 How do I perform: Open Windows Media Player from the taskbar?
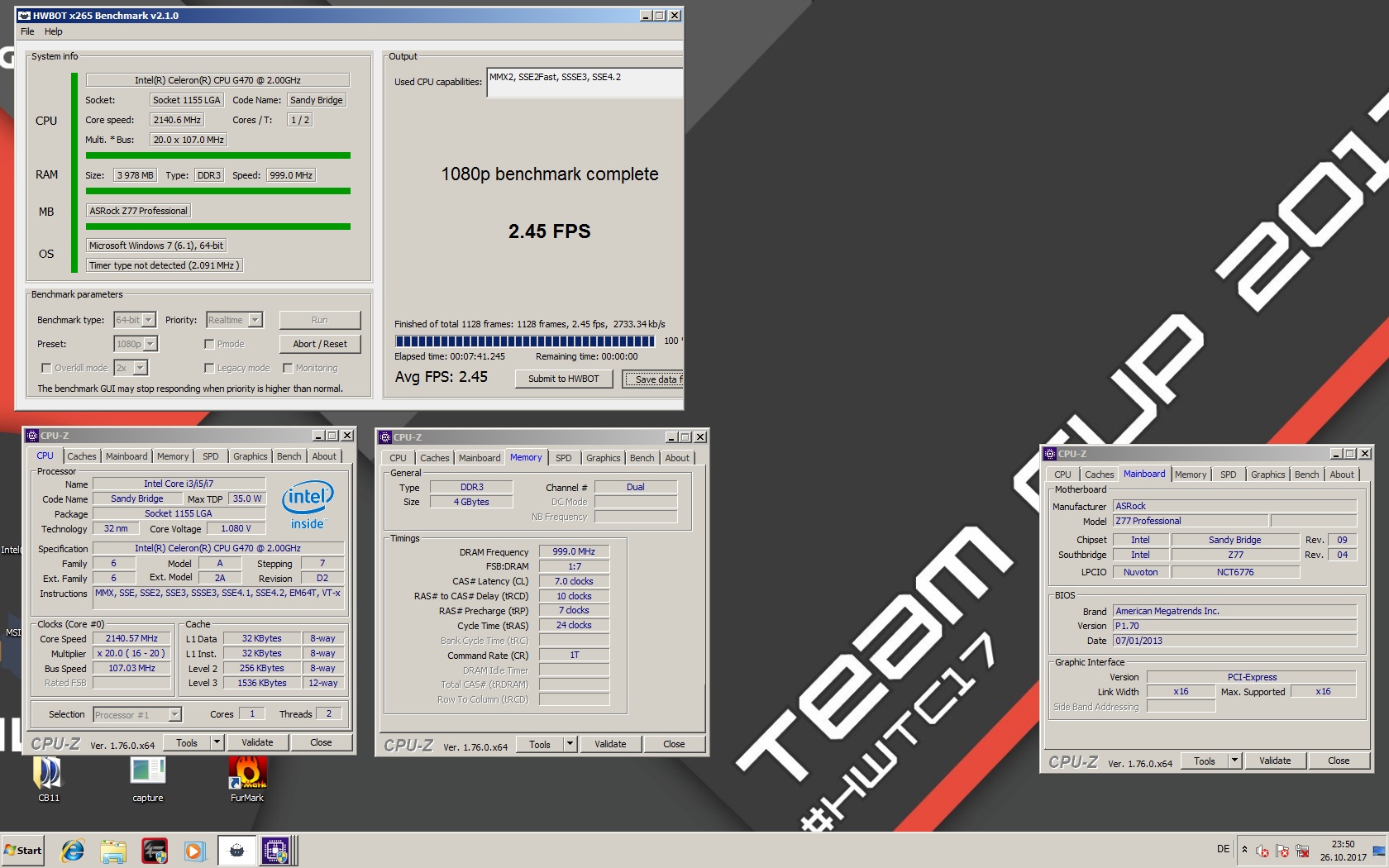(194, 850)
